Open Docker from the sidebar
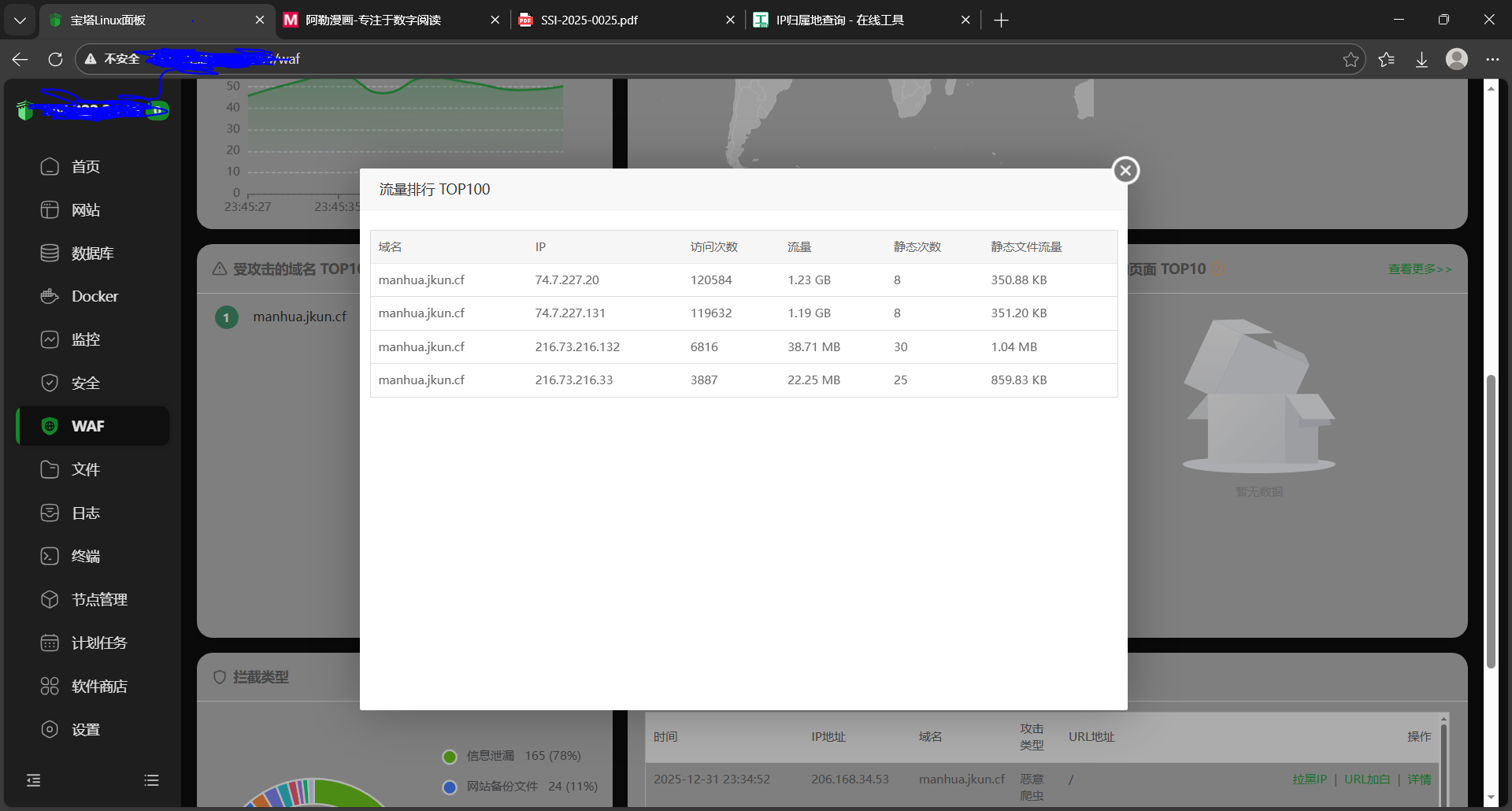This screenshot has width=1512, height=811. [x=94, y=297]
